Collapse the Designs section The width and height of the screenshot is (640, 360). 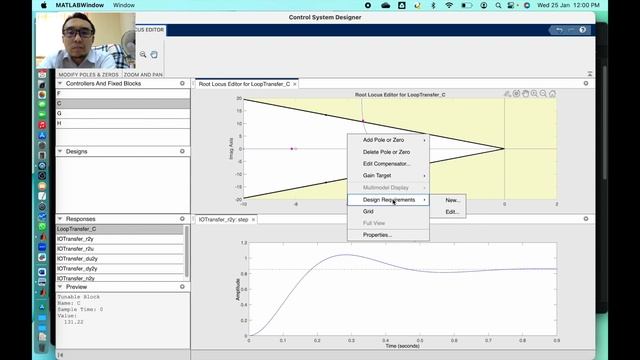60,151
